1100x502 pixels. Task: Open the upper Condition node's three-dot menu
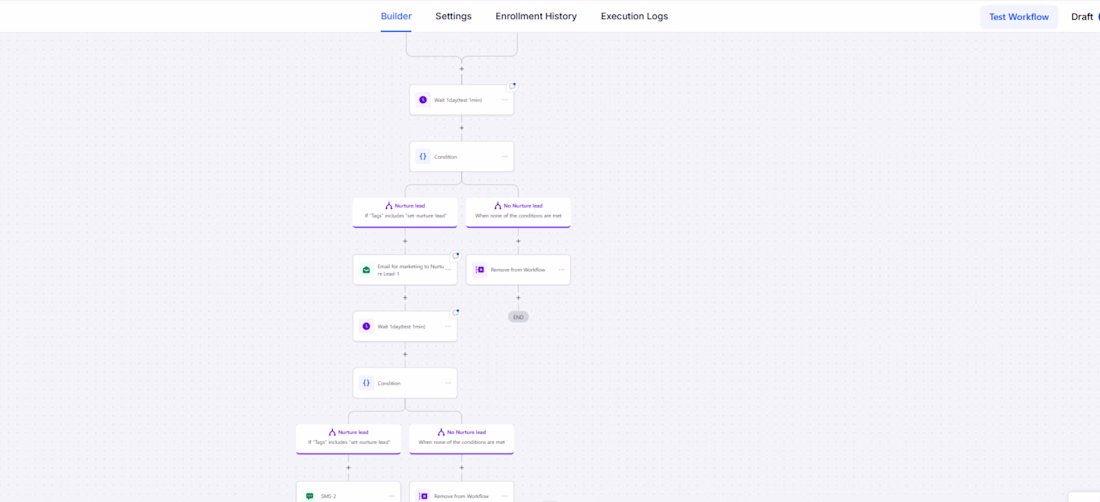pos(505,157)
